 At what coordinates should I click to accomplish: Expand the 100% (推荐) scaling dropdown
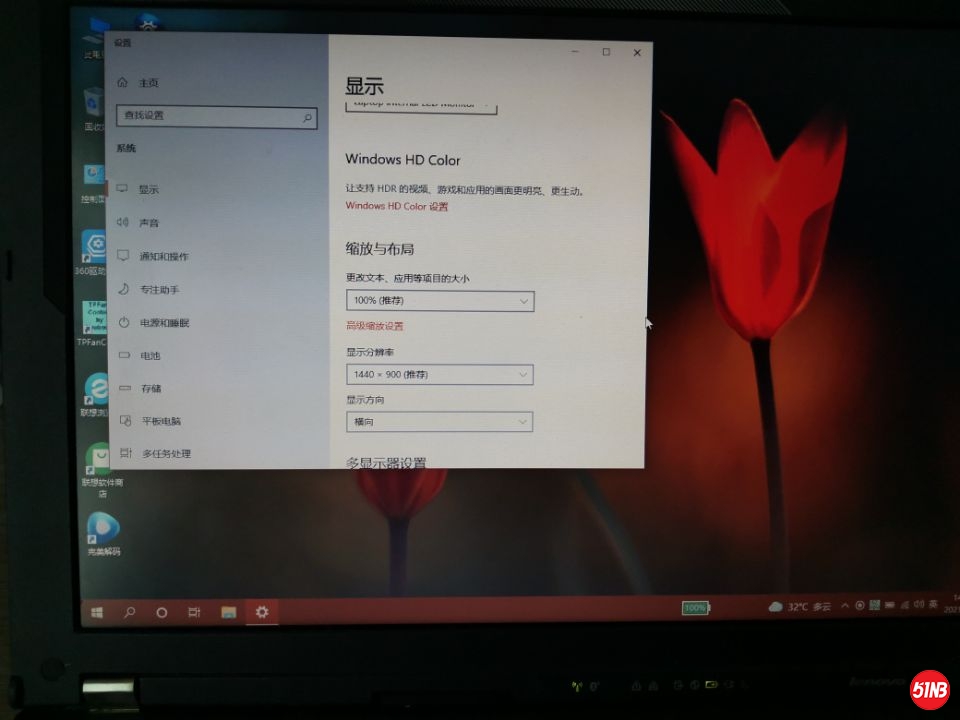coord(440,301)
